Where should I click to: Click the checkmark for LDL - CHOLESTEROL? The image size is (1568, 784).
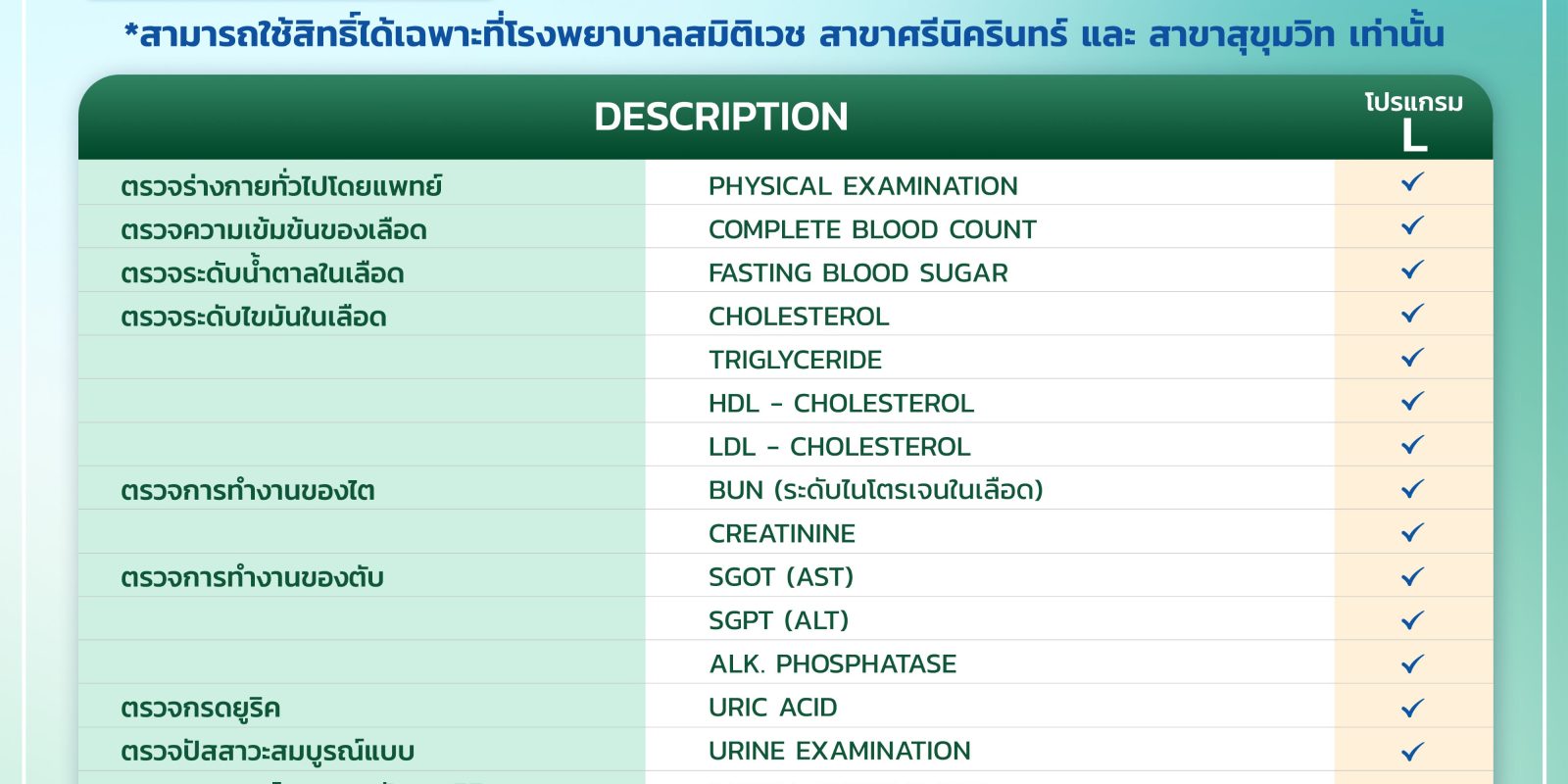coord(1412,445)
